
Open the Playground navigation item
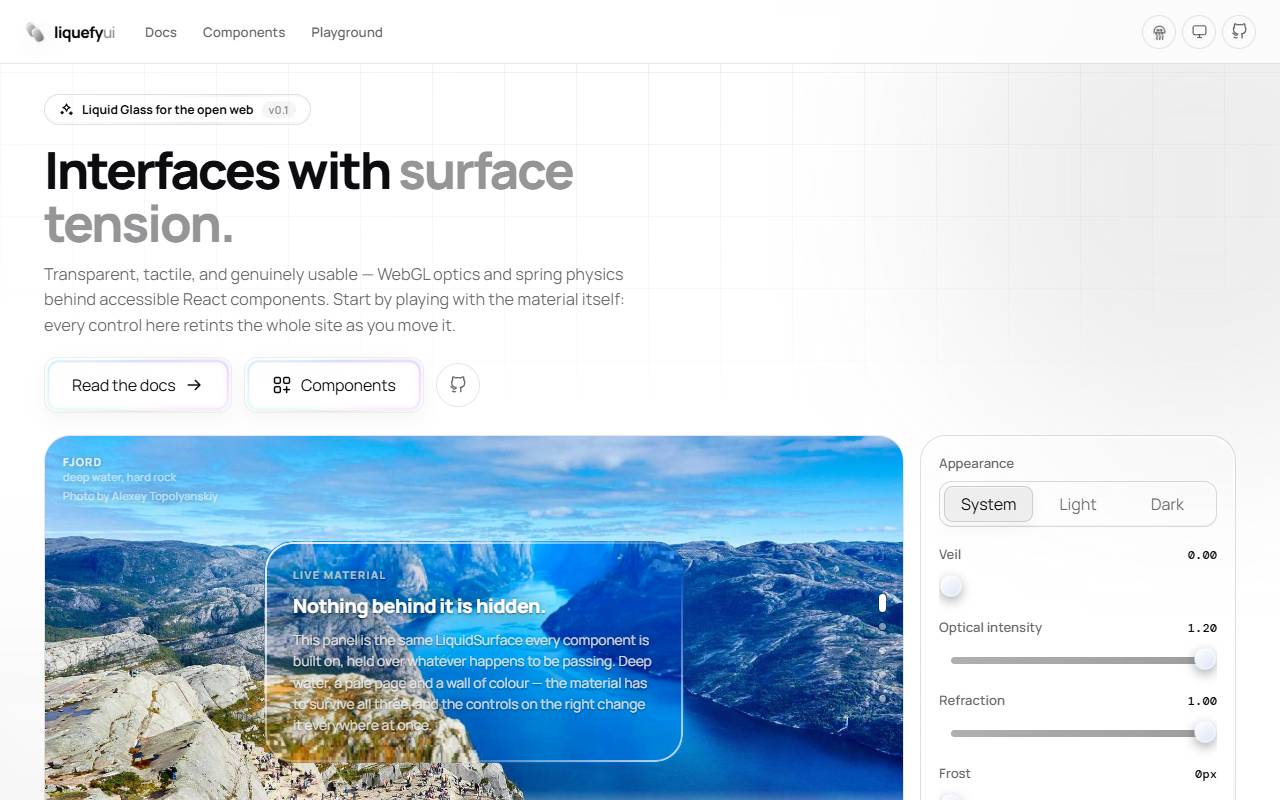347,32
